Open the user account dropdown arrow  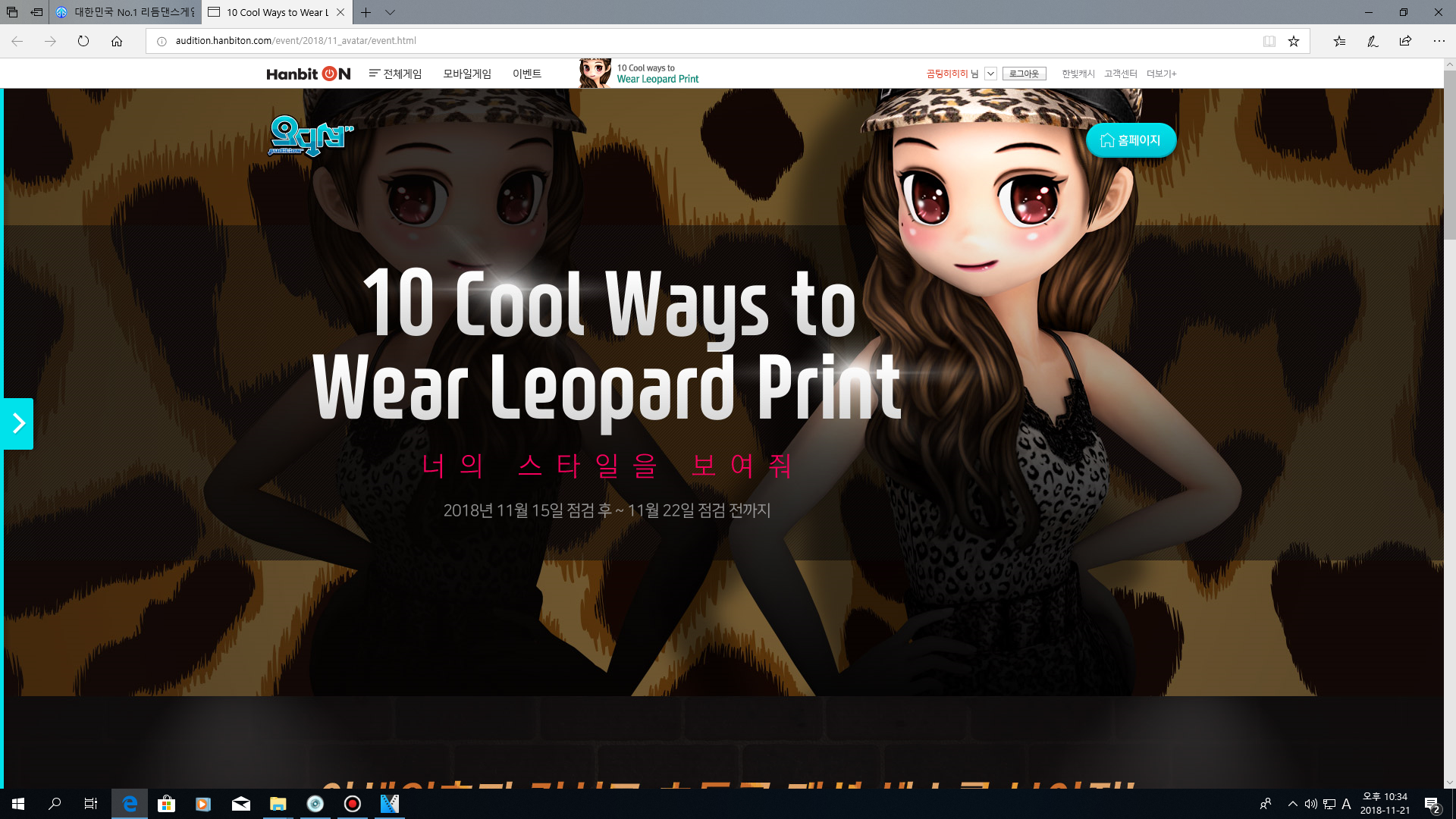tap(990, 74)
